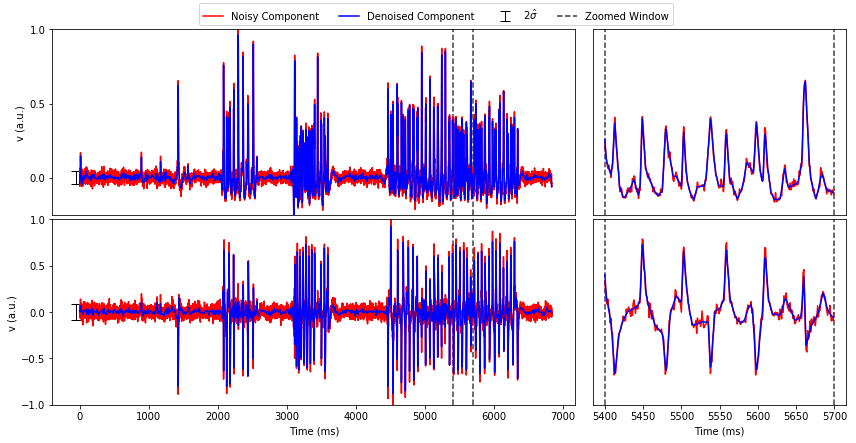Select the "Denoised Component" legend label
Viewport: 856px width, 443px height.
(x=420, y=17)
